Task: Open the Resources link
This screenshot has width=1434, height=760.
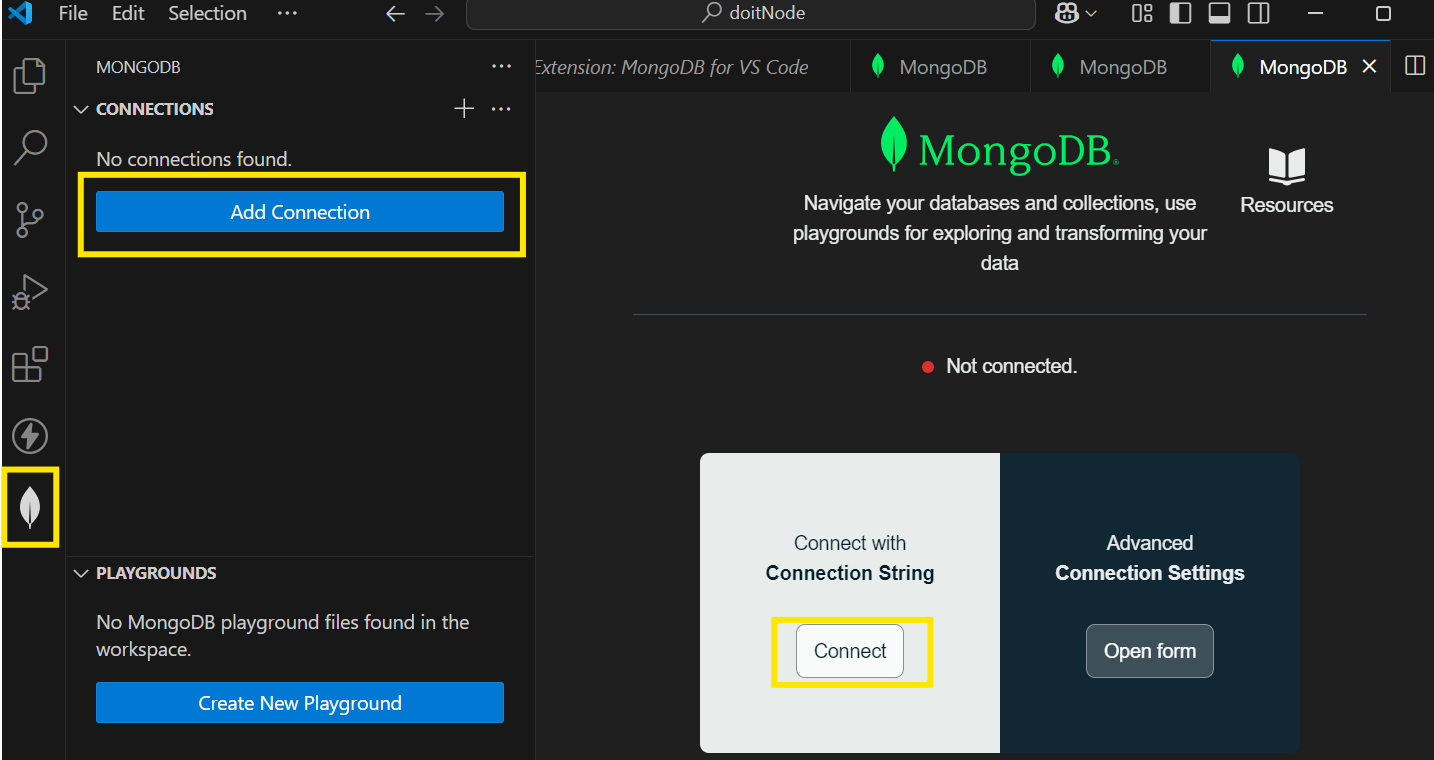Action: [1287, 205]
